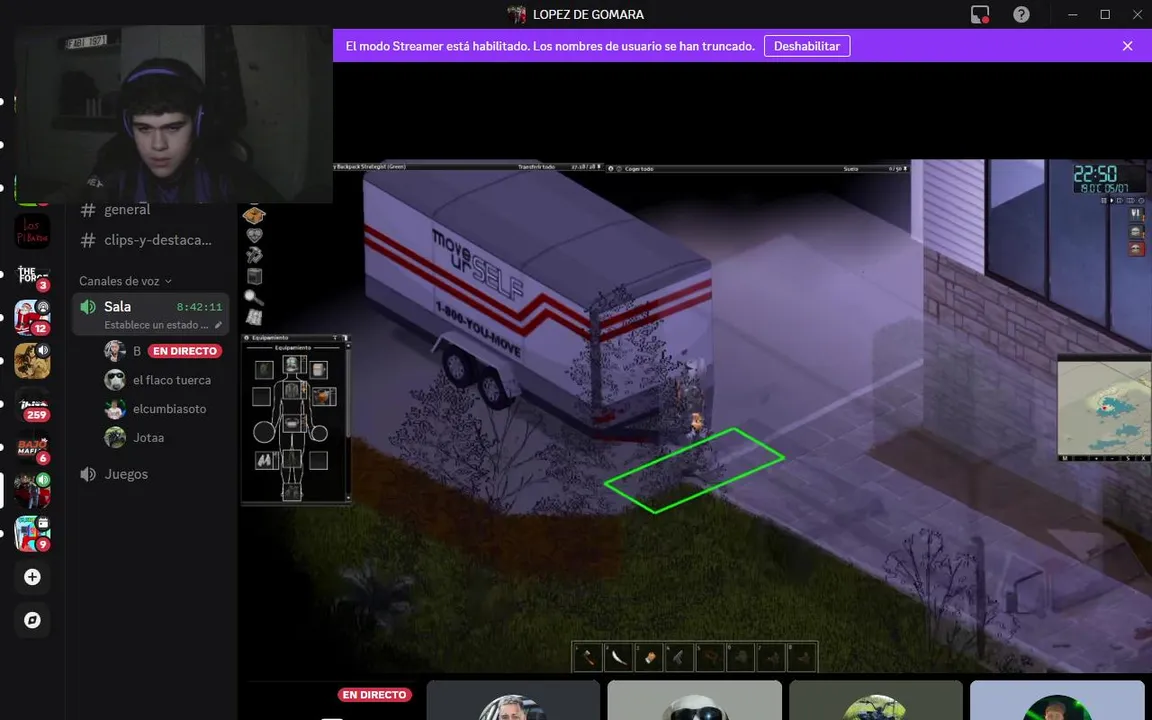Open Discord server discovery compass
This screenshot has height=720, width=1152.
point(32,619)
